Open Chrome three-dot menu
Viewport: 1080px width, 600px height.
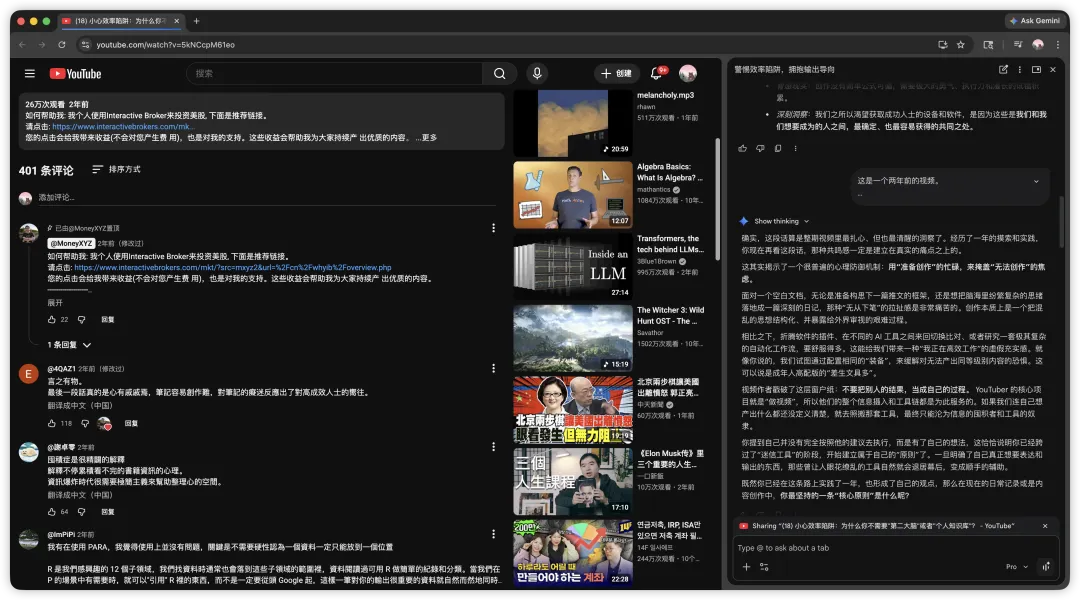[x=1058, y=45]
